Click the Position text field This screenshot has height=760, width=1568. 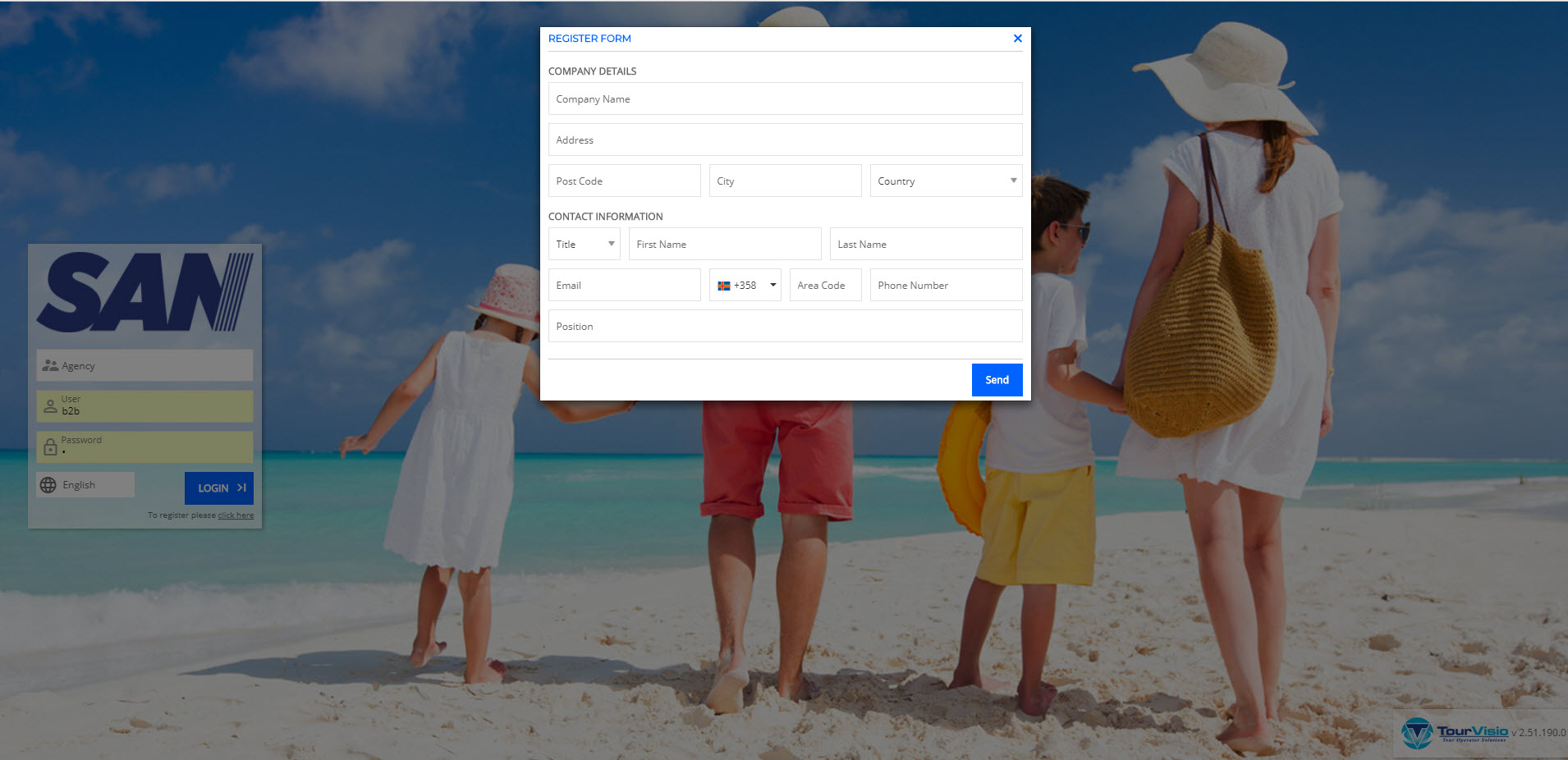pos(785,327)
